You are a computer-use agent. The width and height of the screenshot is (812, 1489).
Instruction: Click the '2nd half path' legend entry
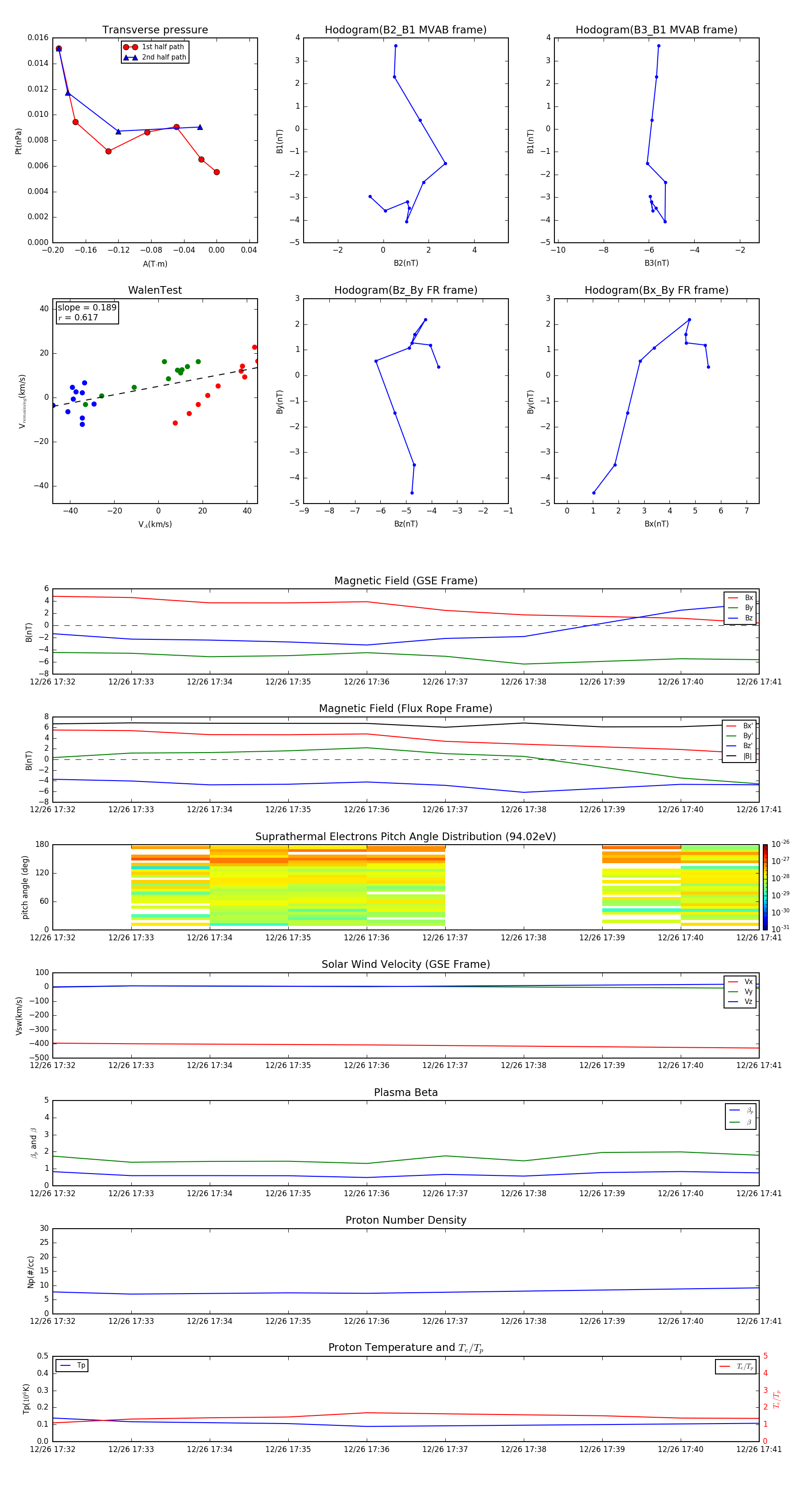pos(155,57)
